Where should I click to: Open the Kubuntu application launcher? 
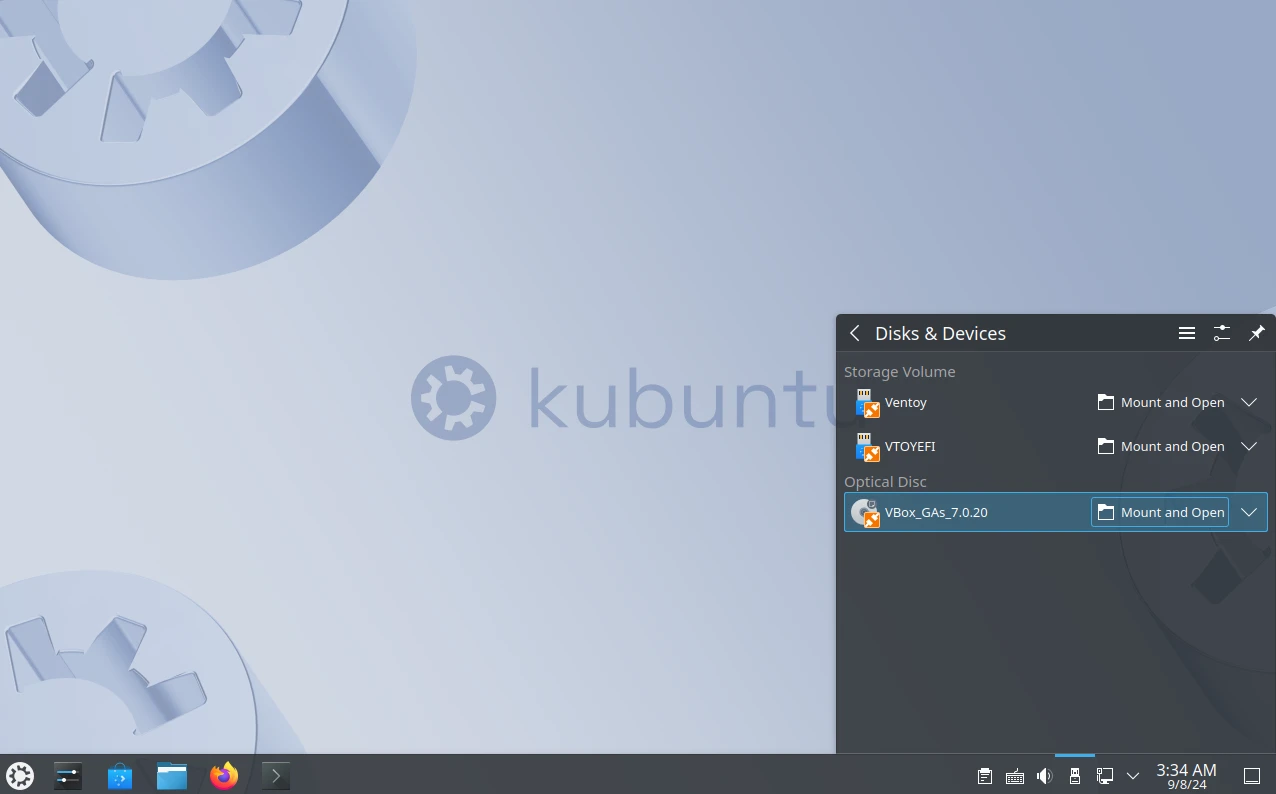click(x=20, y=775)
